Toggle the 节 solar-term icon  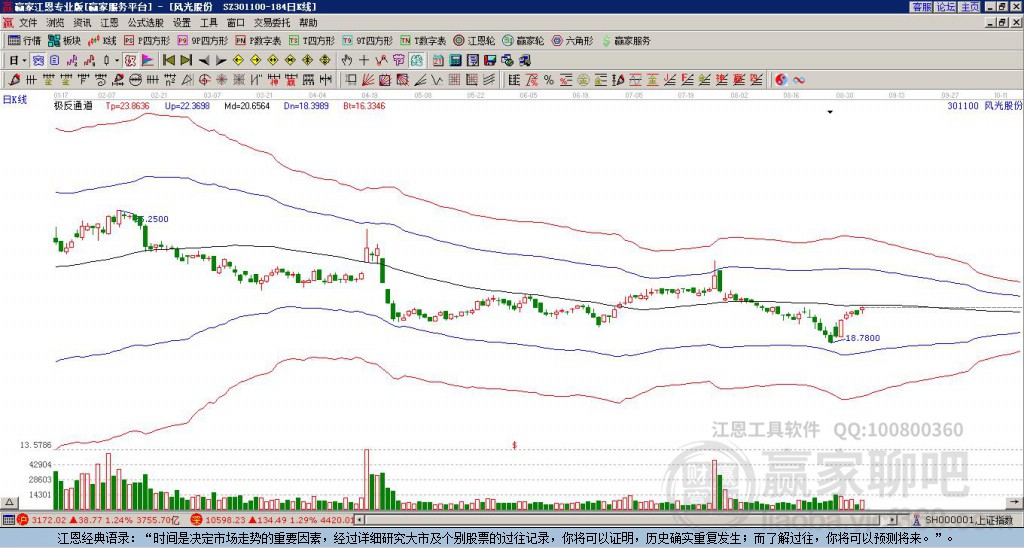click(398, 61)
